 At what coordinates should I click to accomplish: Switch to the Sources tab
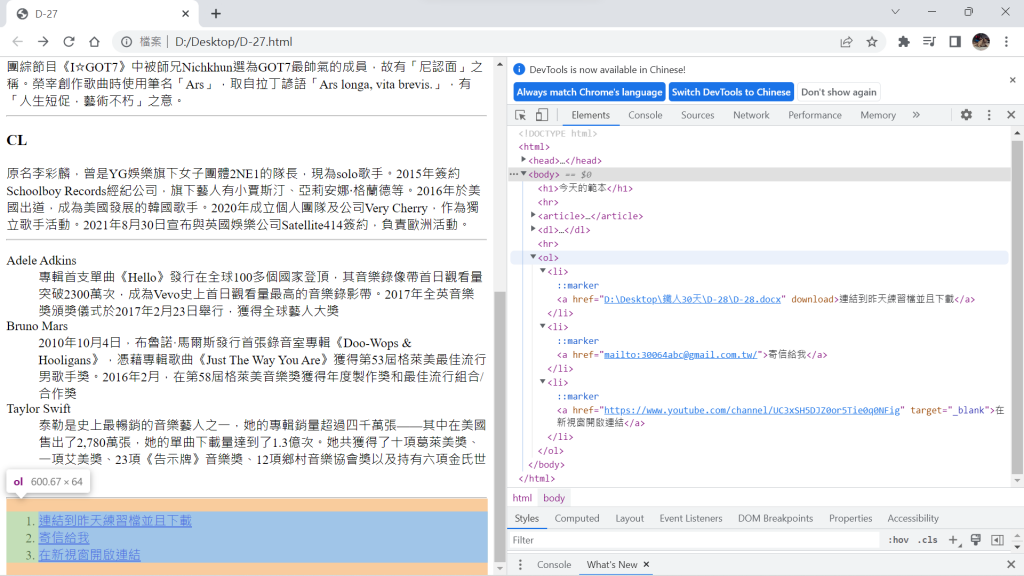pos(697,115)
